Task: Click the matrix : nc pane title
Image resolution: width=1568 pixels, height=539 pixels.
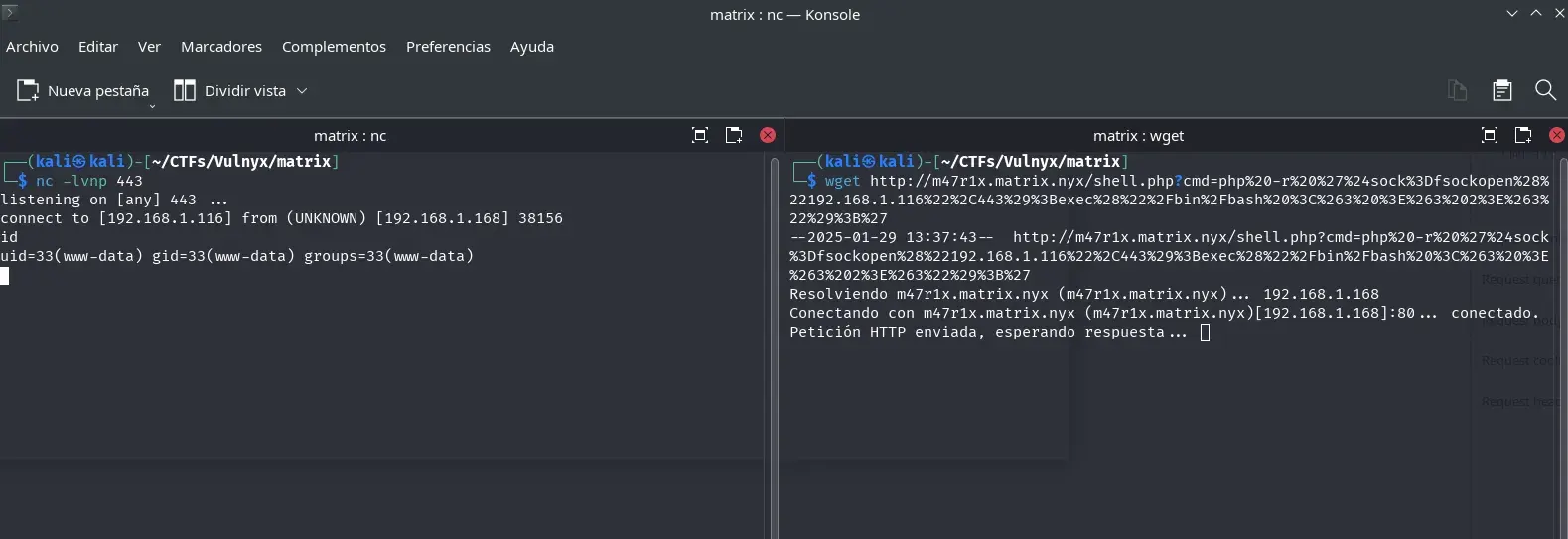Action: tap(350, 136)
